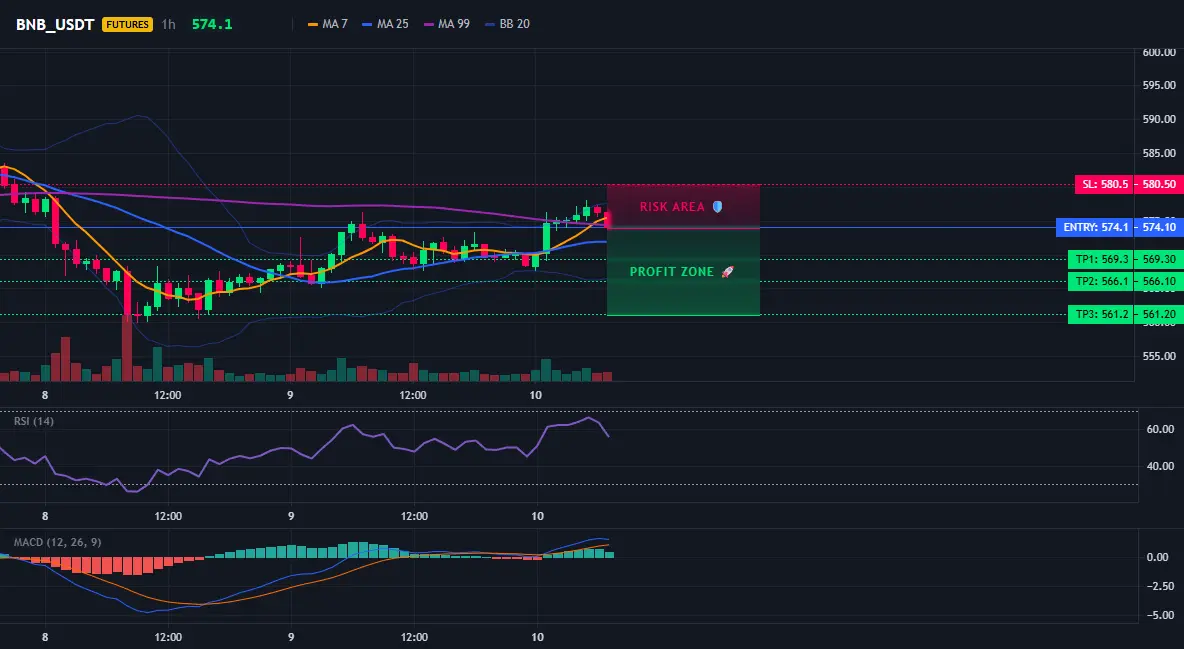Toggle the MA 7 legend item
The height and width of the screenshot is (649, 1184).
328,24
